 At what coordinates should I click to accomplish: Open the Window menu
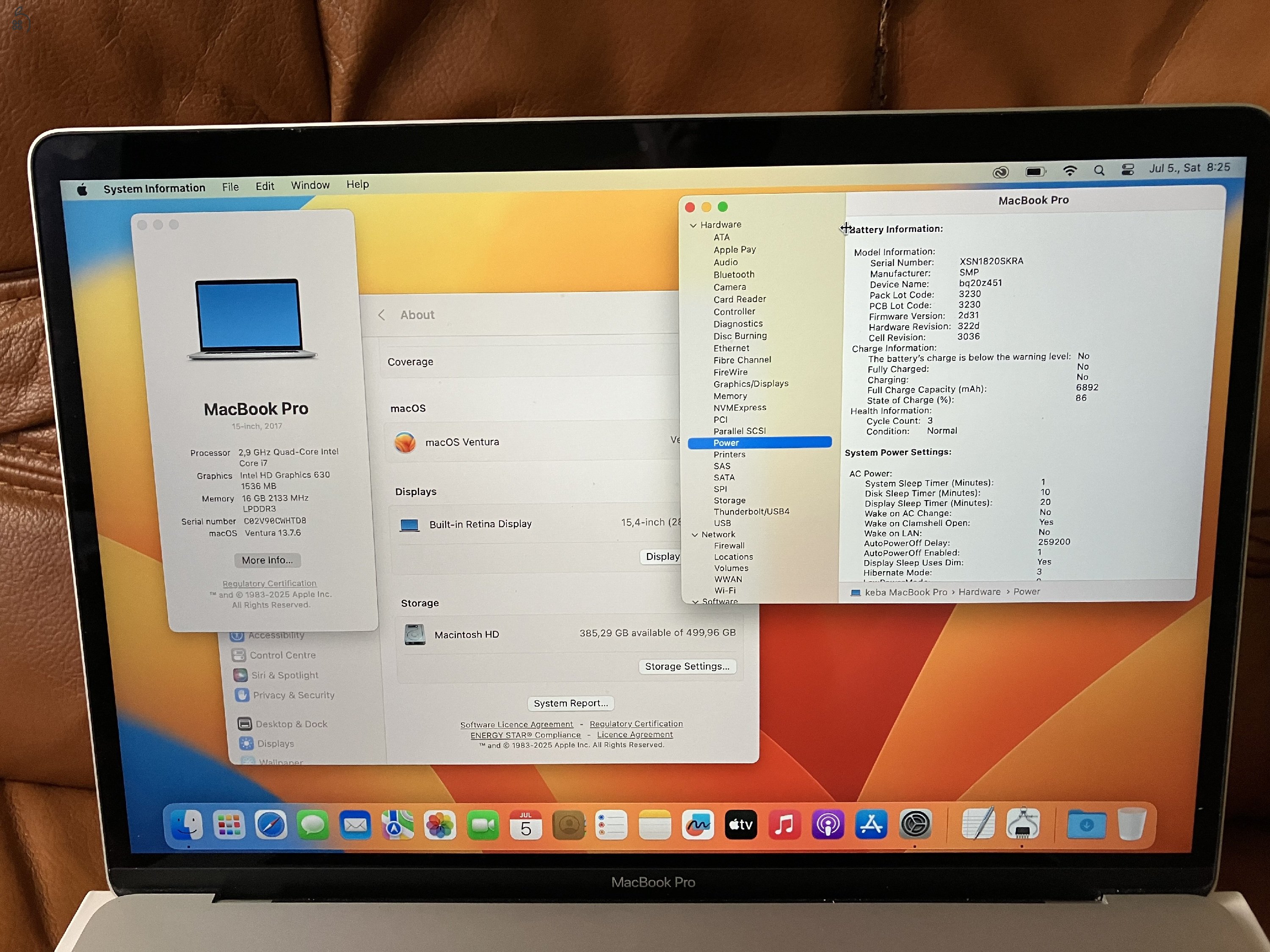(x=310, y=185)
